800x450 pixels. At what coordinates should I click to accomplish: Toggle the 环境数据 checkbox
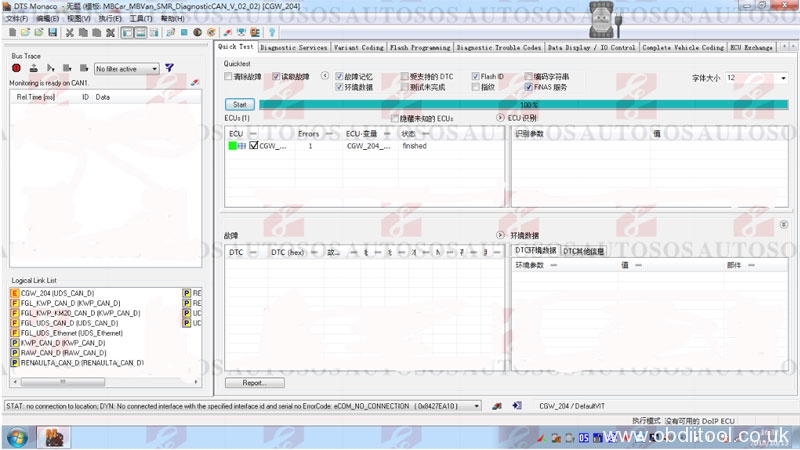339,87
